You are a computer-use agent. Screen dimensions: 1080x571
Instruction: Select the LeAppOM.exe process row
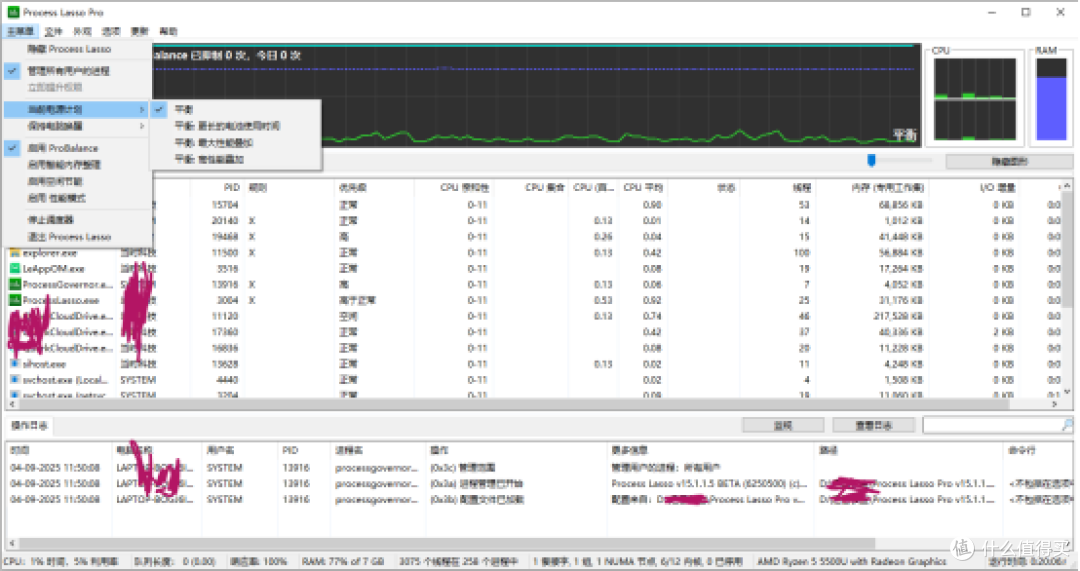point(534,269)
